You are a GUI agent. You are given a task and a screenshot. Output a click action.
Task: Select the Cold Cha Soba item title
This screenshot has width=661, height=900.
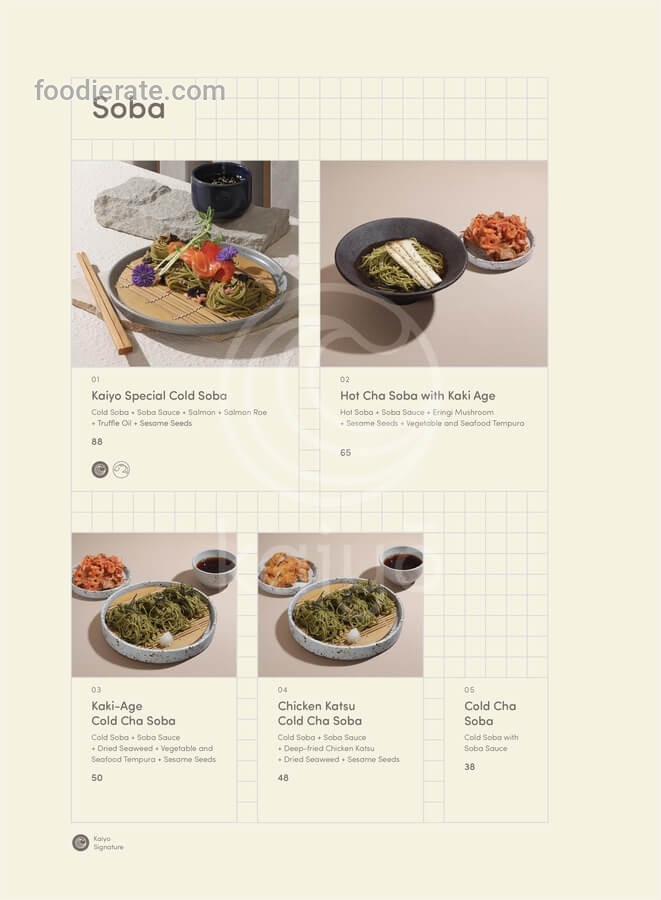490,713
